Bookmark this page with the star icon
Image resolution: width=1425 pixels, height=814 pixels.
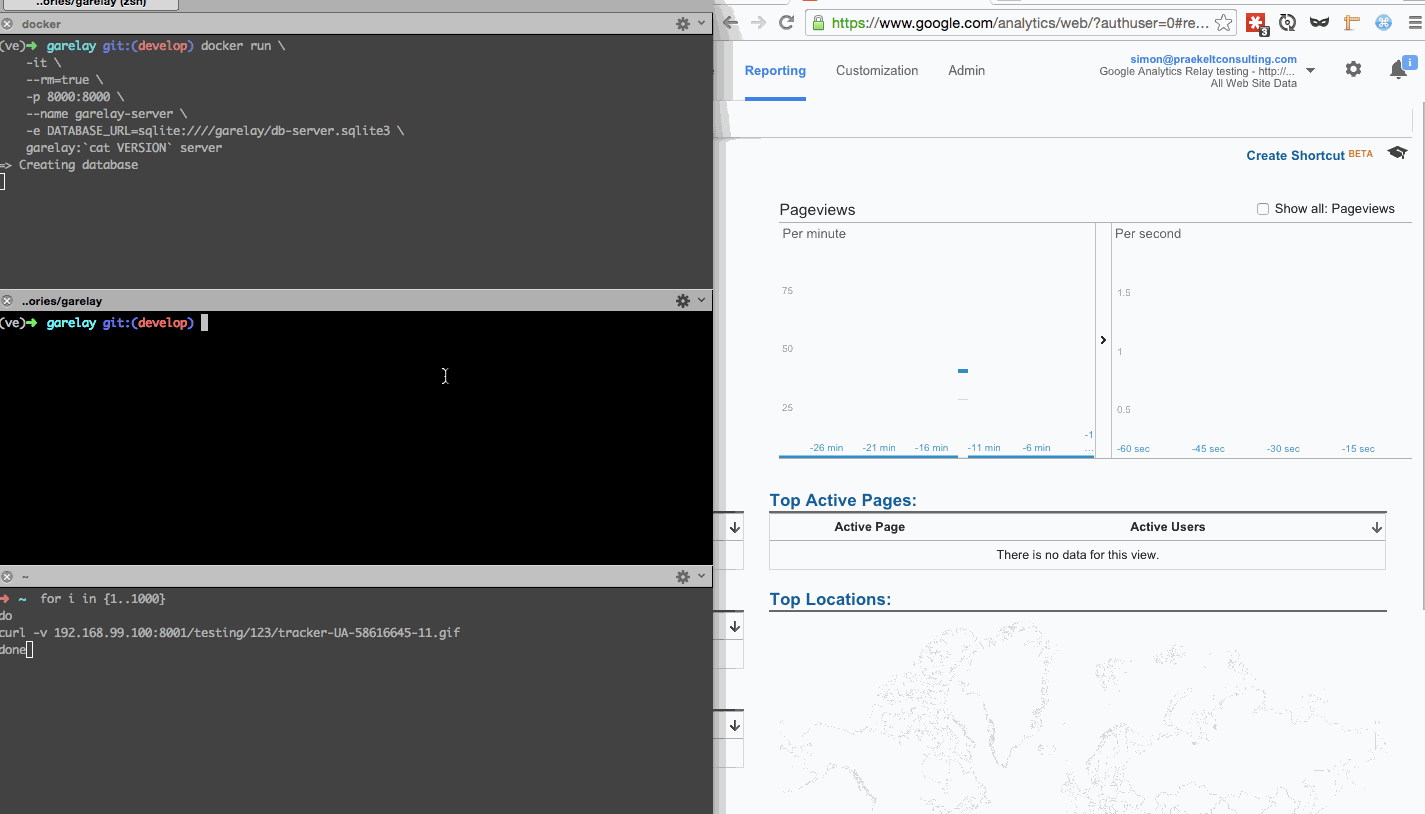pos(1225,22)
